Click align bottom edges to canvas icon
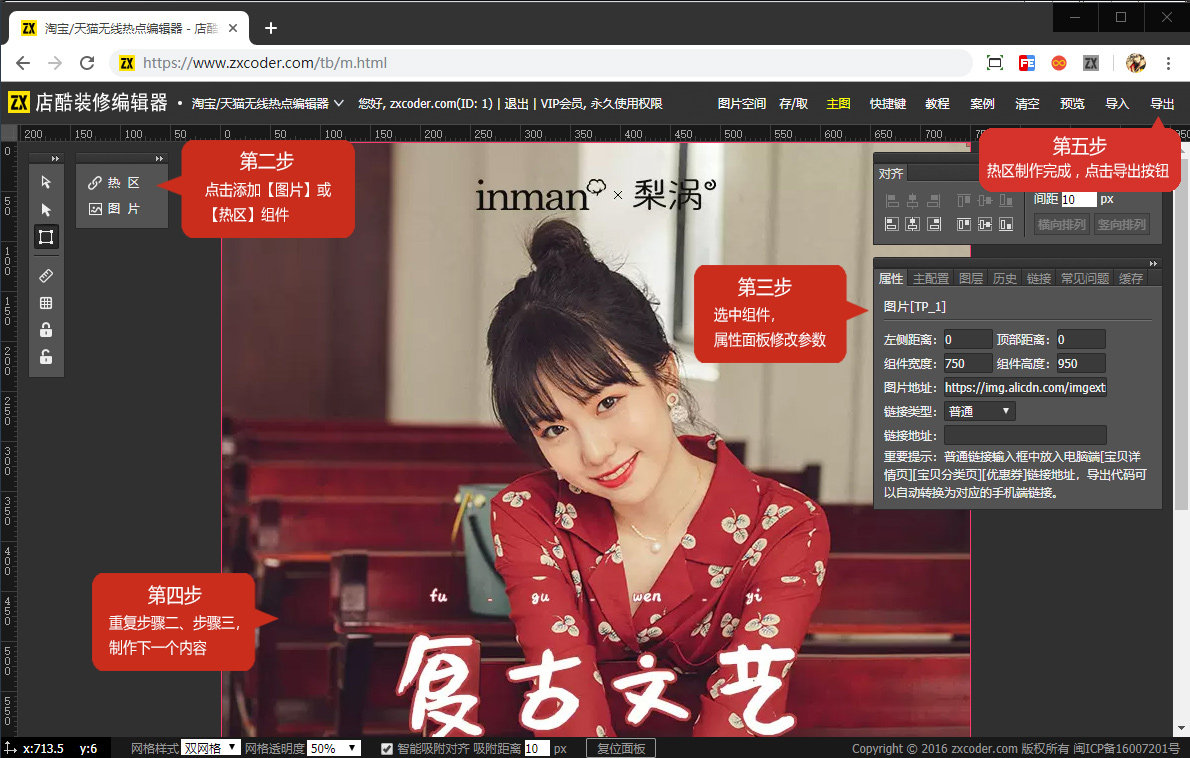This screenshot has width=1190, height=758. click(1006, 224)
